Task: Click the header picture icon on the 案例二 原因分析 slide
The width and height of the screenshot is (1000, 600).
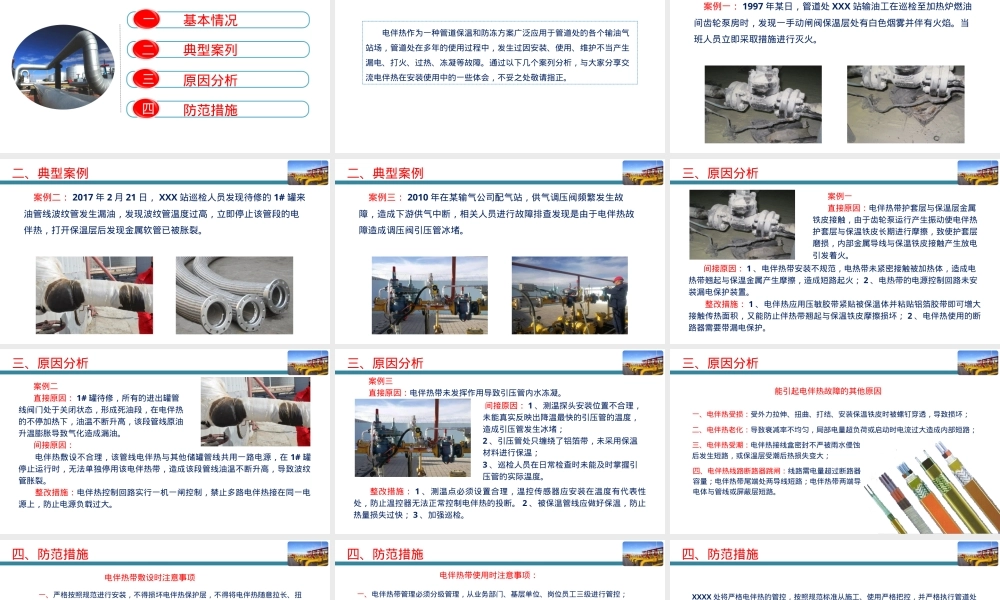Action: coord(308,362)
